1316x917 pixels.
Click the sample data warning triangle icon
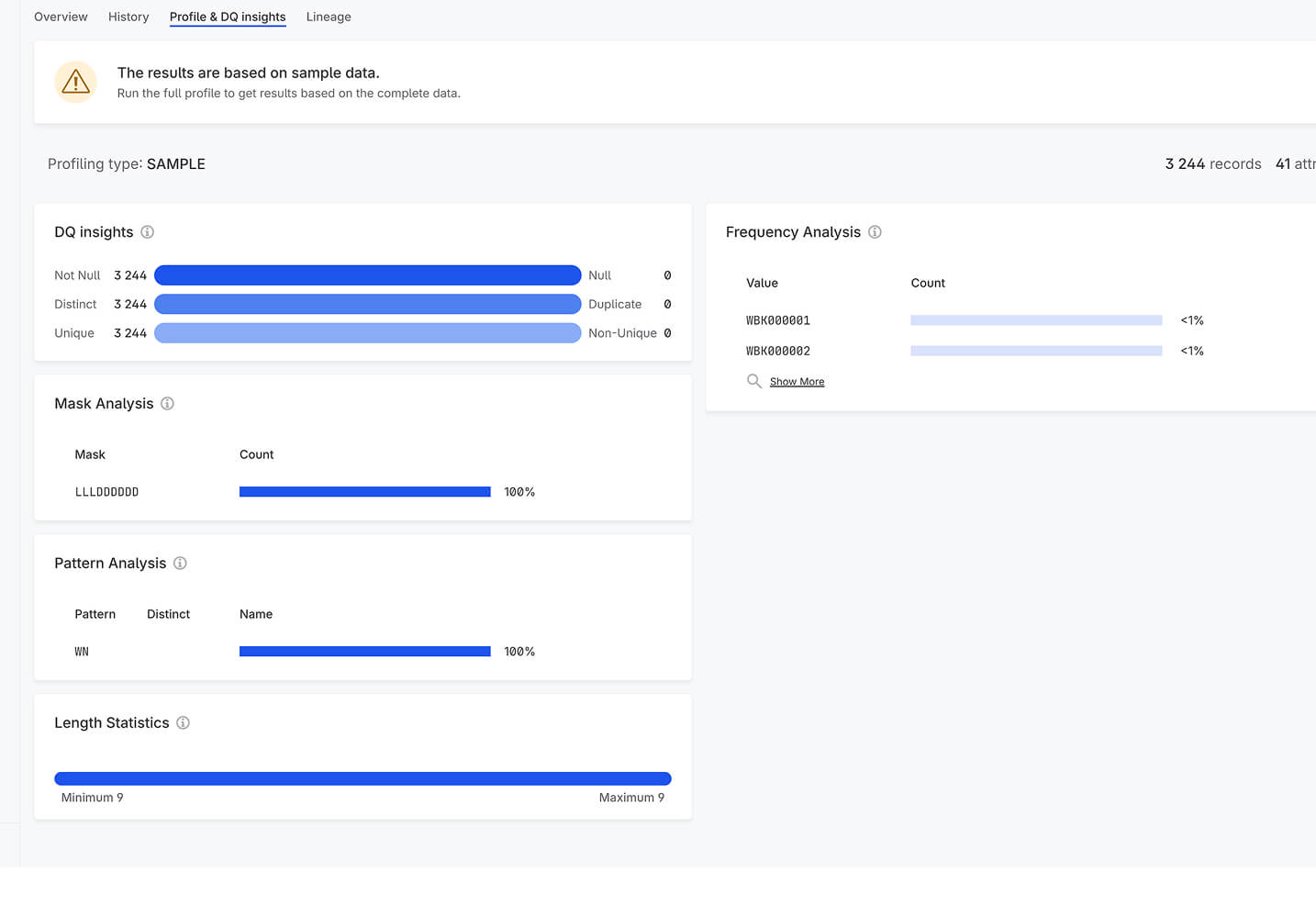click(x=75, y=82)
